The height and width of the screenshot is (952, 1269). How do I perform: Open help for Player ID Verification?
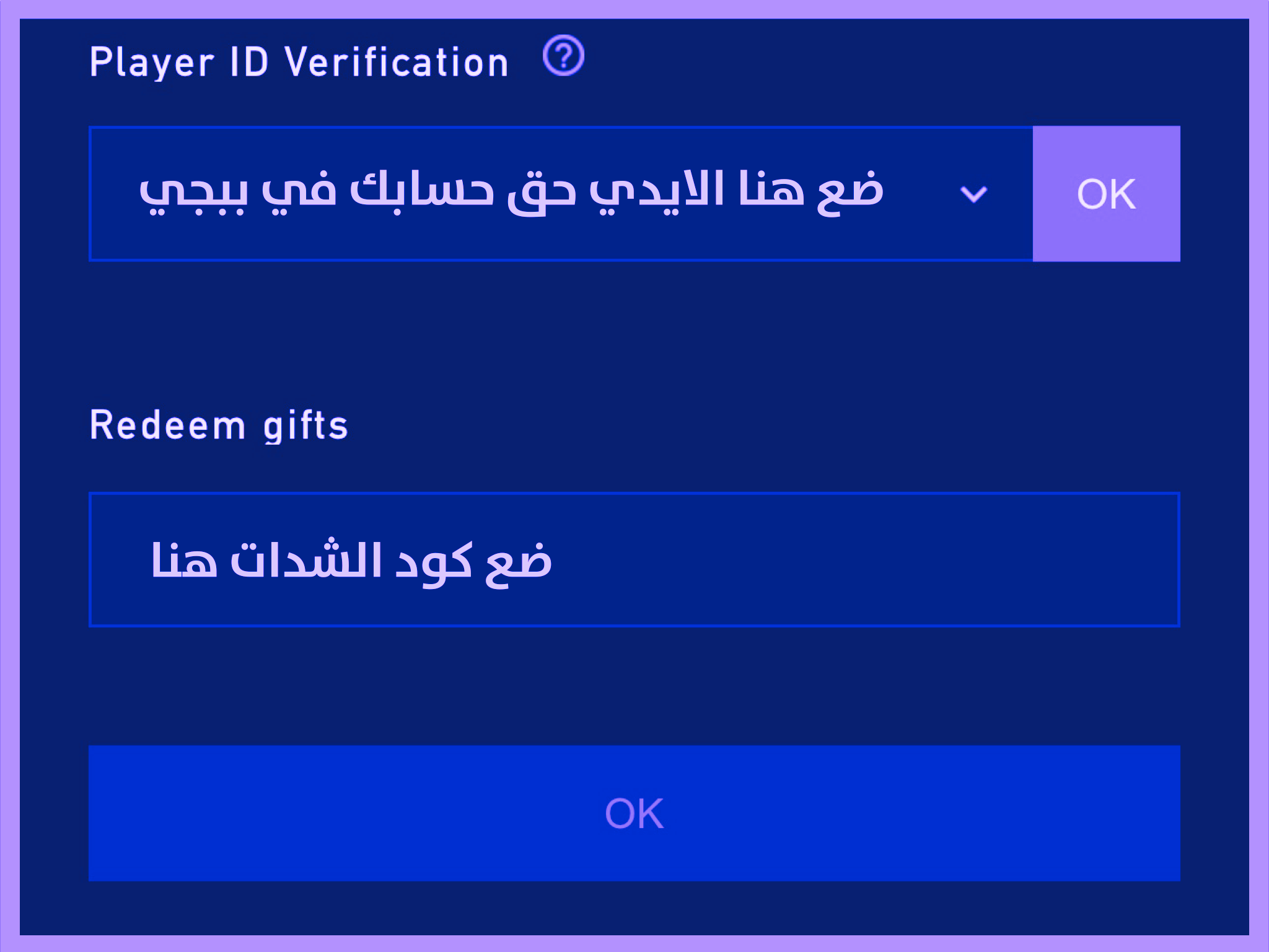click(563, 56)
